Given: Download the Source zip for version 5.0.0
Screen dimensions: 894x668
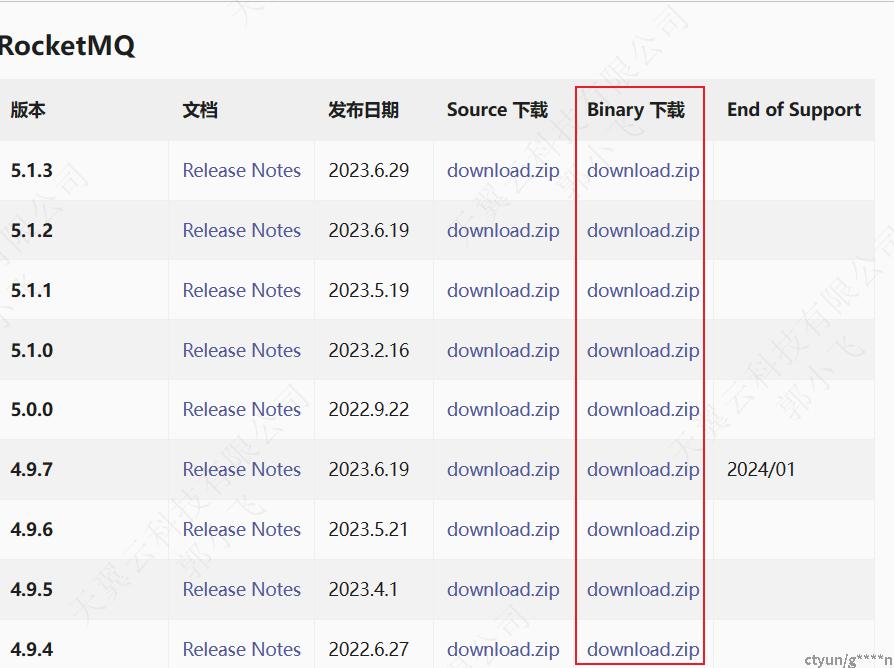Looking at the screenshot, I should (x=503, y=409).
